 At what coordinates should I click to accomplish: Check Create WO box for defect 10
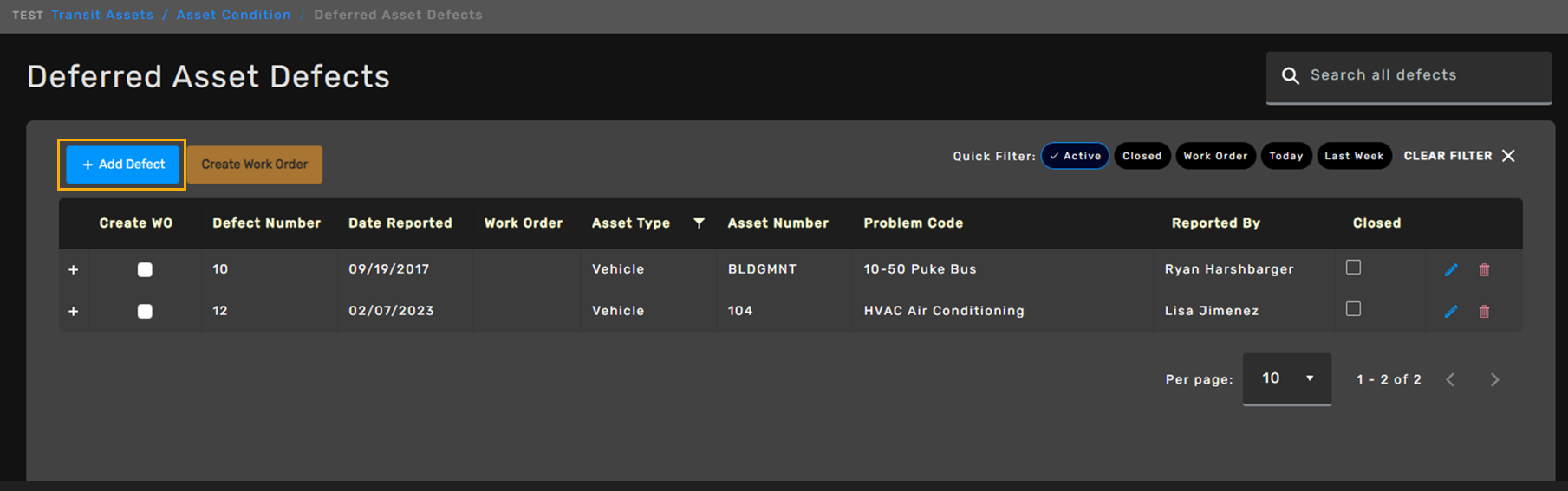(x=145, y=270)
